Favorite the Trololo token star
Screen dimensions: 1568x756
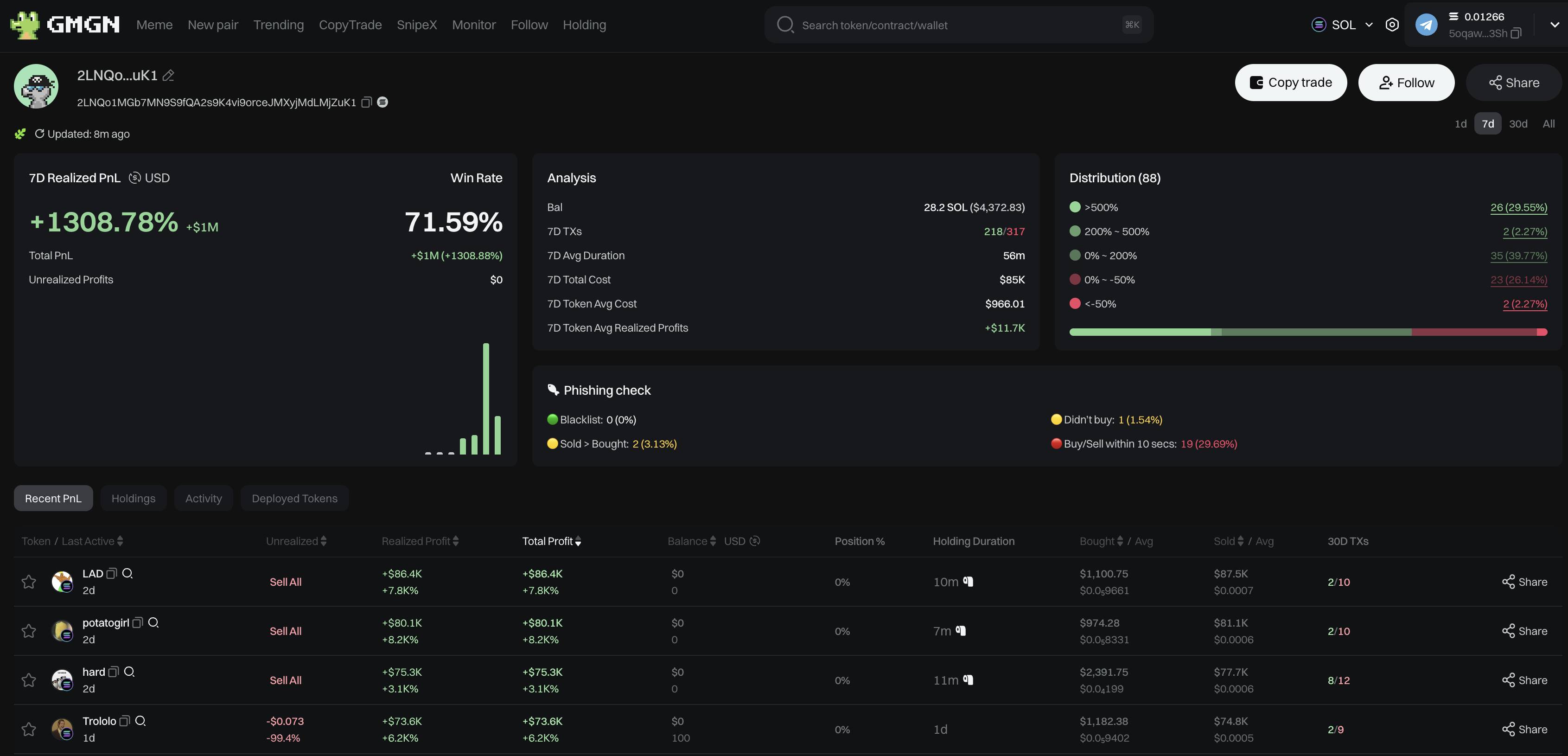[29, 729]
